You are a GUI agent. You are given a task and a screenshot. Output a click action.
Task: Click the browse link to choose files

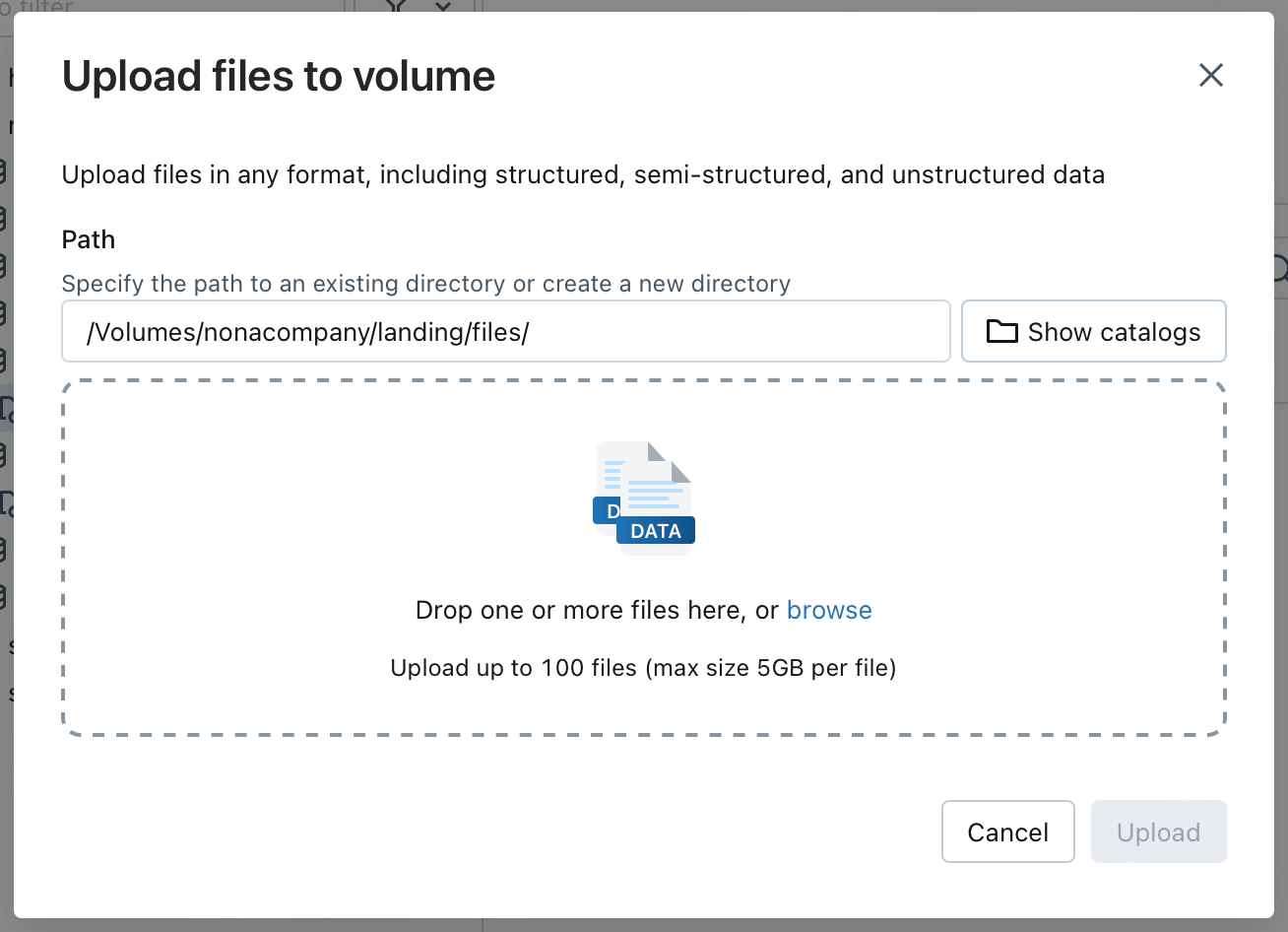[829, 610]
